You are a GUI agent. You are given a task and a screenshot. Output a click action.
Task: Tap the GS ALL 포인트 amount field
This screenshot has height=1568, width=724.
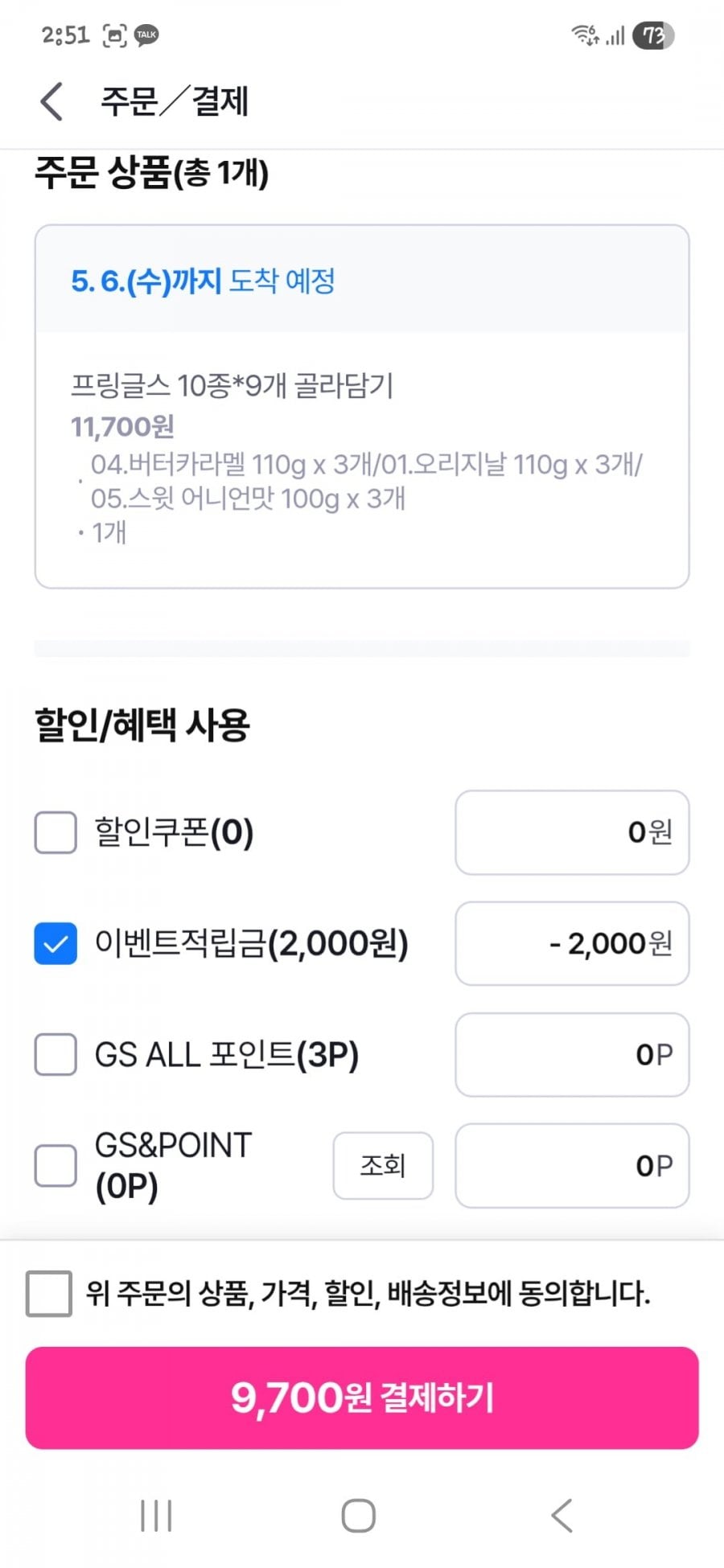pyautogui.click(x=572, y=1054)
